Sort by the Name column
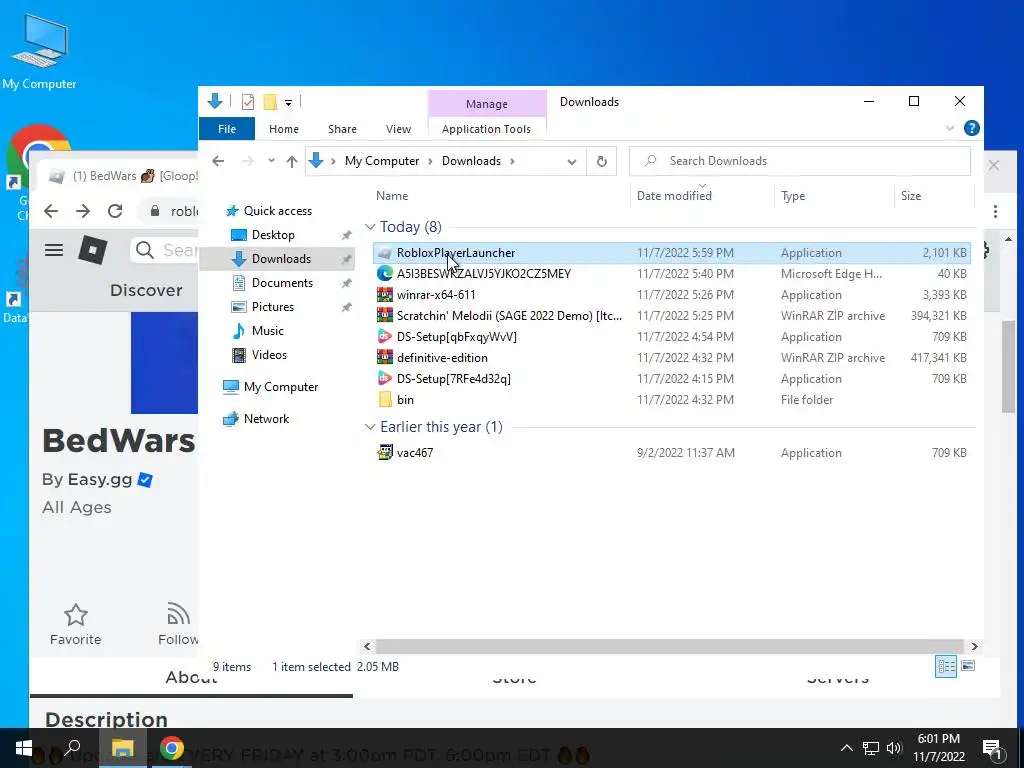 392,196
